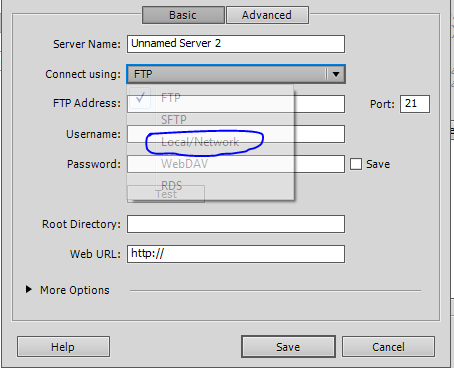Choose RDS in the connection list

point(210,185)
